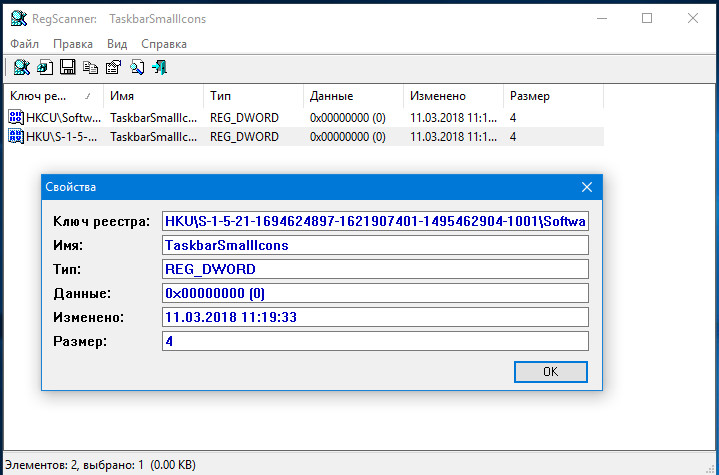Image resolution: width=719 pixels, height=475 pixels.
Task: Sort by the Данные column header
Action: click(x=354, y=96)
